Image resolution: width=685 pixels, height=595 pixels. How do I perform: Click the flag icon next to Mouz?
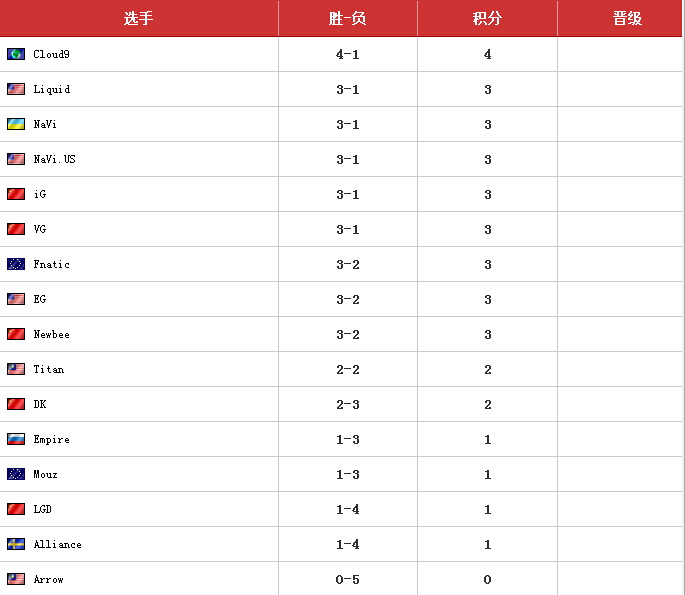[16, 474]
